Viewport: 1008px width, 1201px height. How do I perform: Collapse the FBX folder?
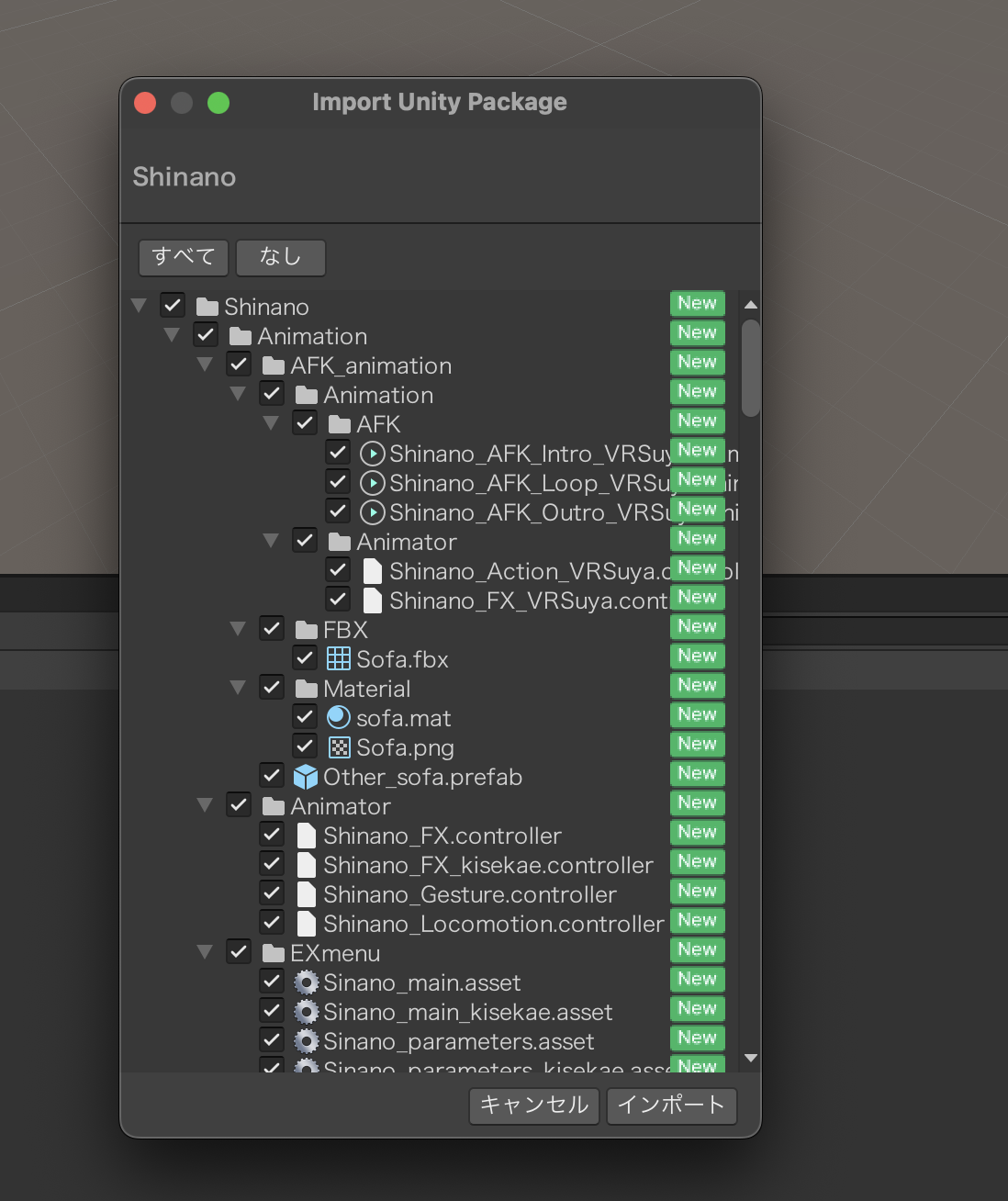point(238,629)
